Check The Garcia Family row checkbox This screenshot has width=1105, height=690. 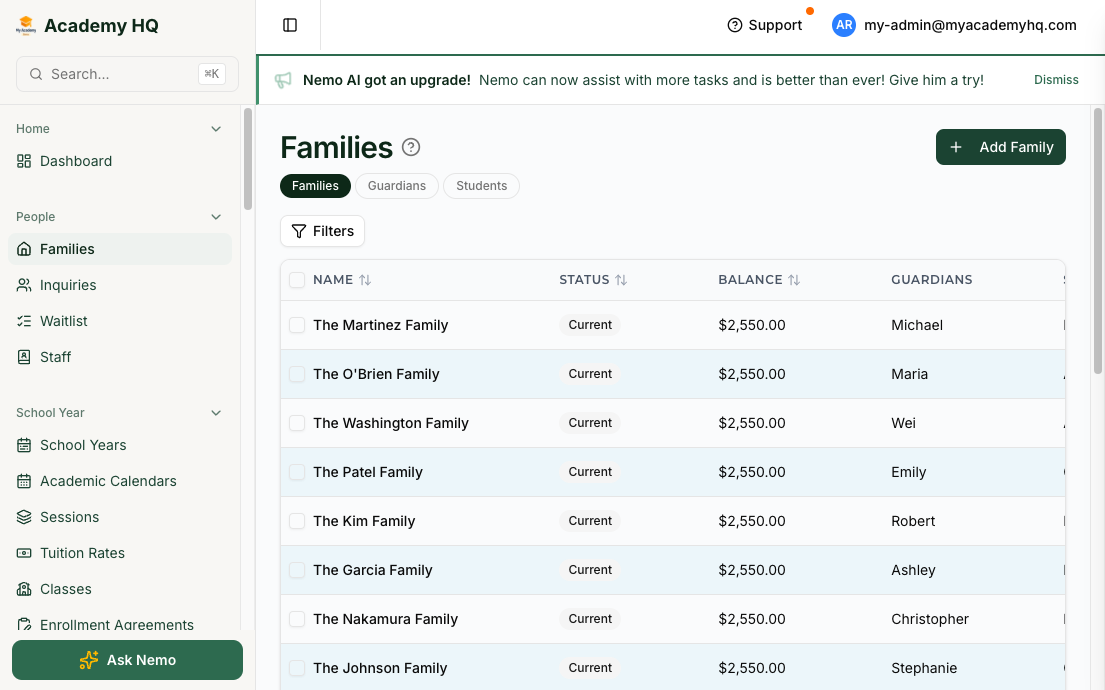pos(297,570)
